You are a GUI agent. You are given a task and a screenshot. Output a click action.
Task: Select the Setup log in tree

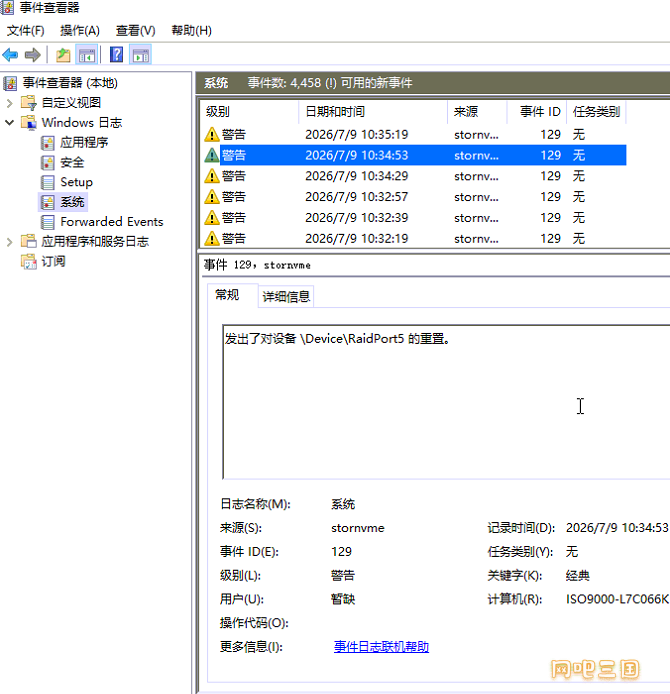(77, 182)
